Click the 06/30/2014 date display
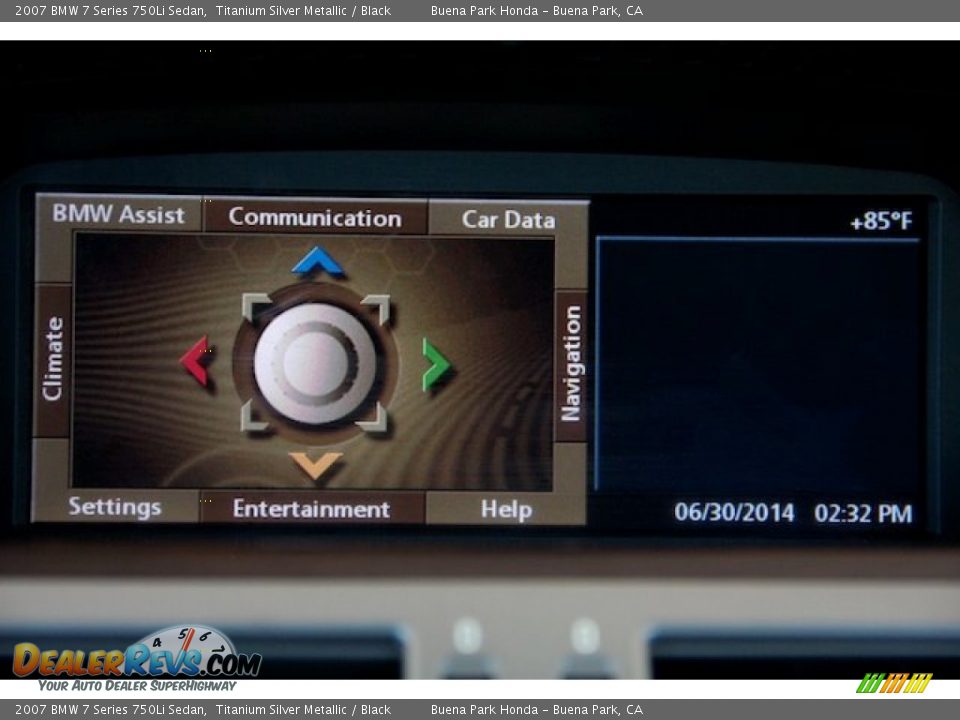This screenshot has width=960, height=720. (734, 513)
